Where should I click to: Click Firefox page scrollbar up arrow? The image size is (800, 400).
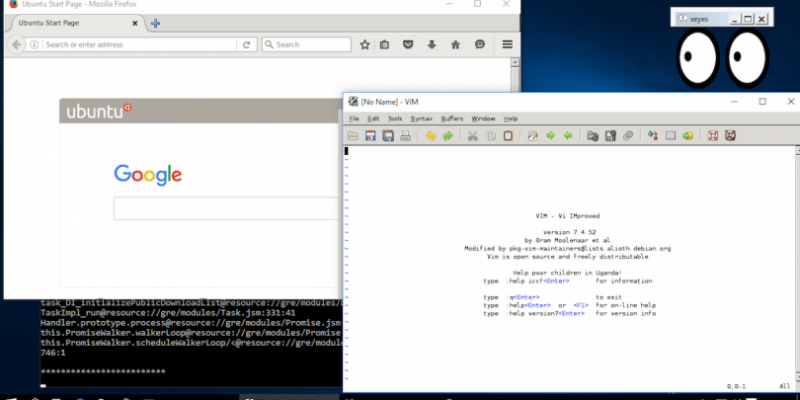coord(515,62)
